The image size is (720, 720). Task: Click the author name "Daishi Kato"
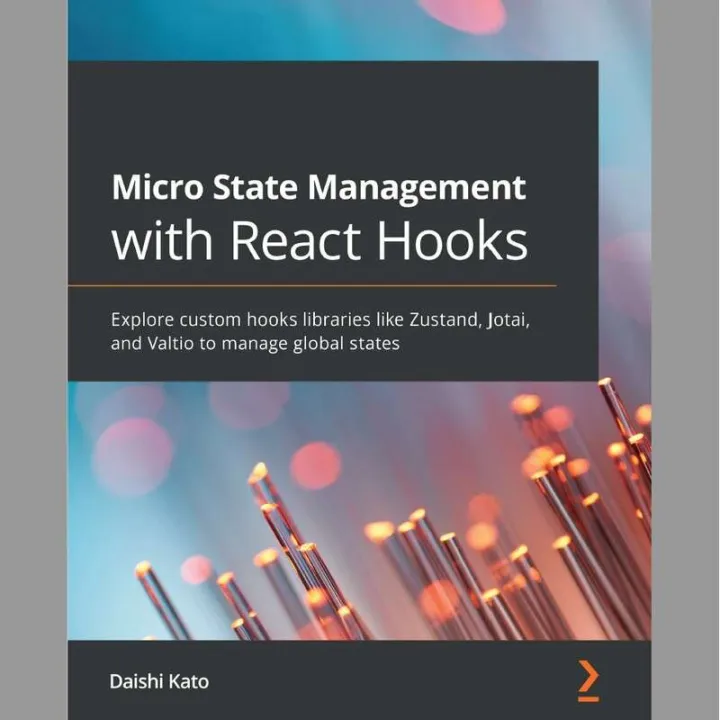[x=159, y=681]
